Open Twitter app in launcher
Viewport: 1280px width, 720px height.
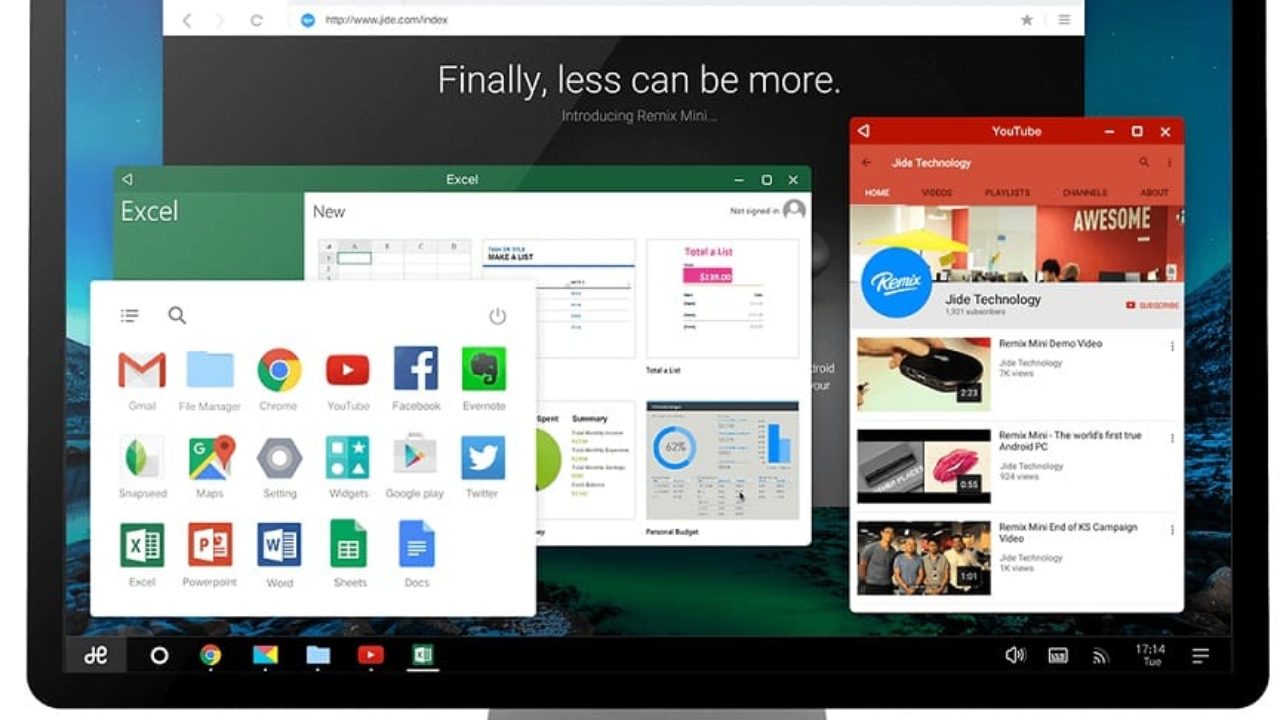(483, 458)
